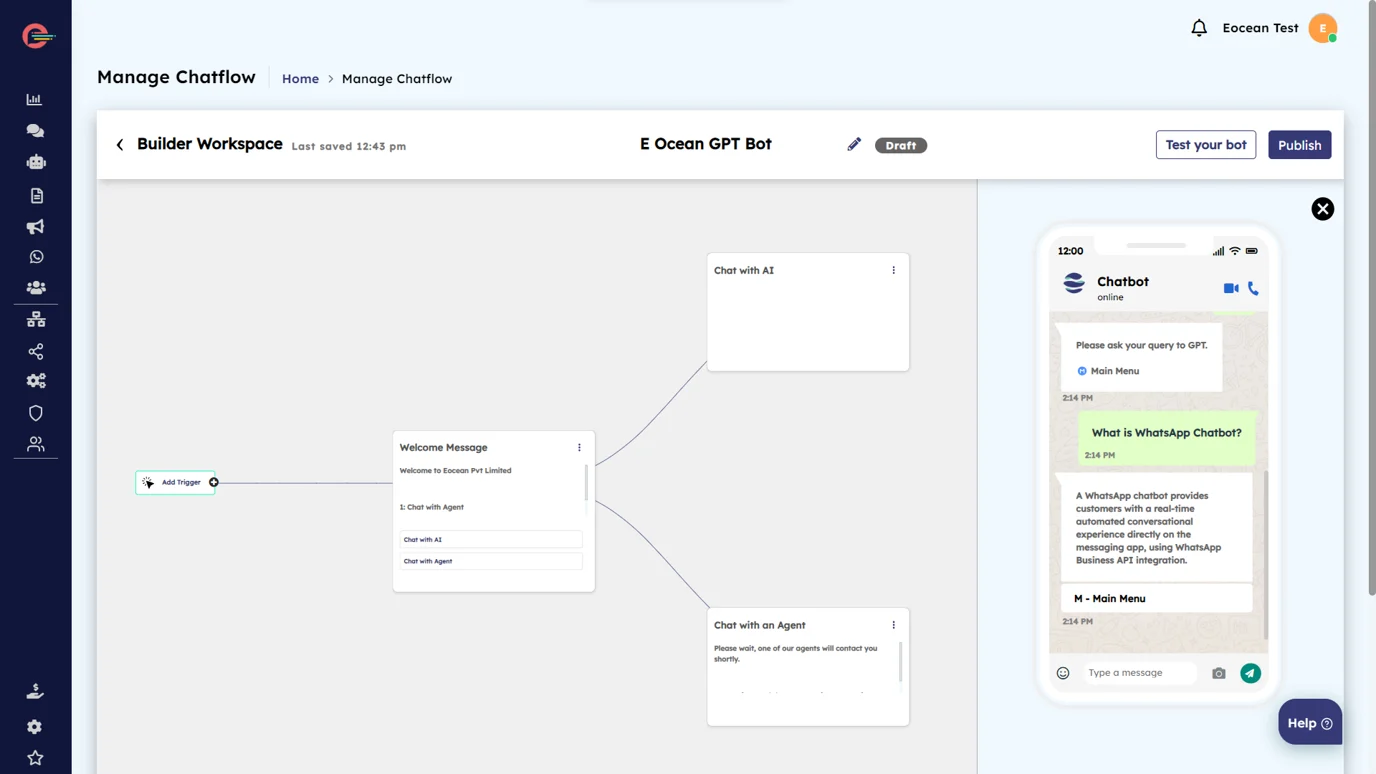This screenshot has width=1376, height=774.
Task: Open the notifications bell
Action: [x=1199, y=28]
